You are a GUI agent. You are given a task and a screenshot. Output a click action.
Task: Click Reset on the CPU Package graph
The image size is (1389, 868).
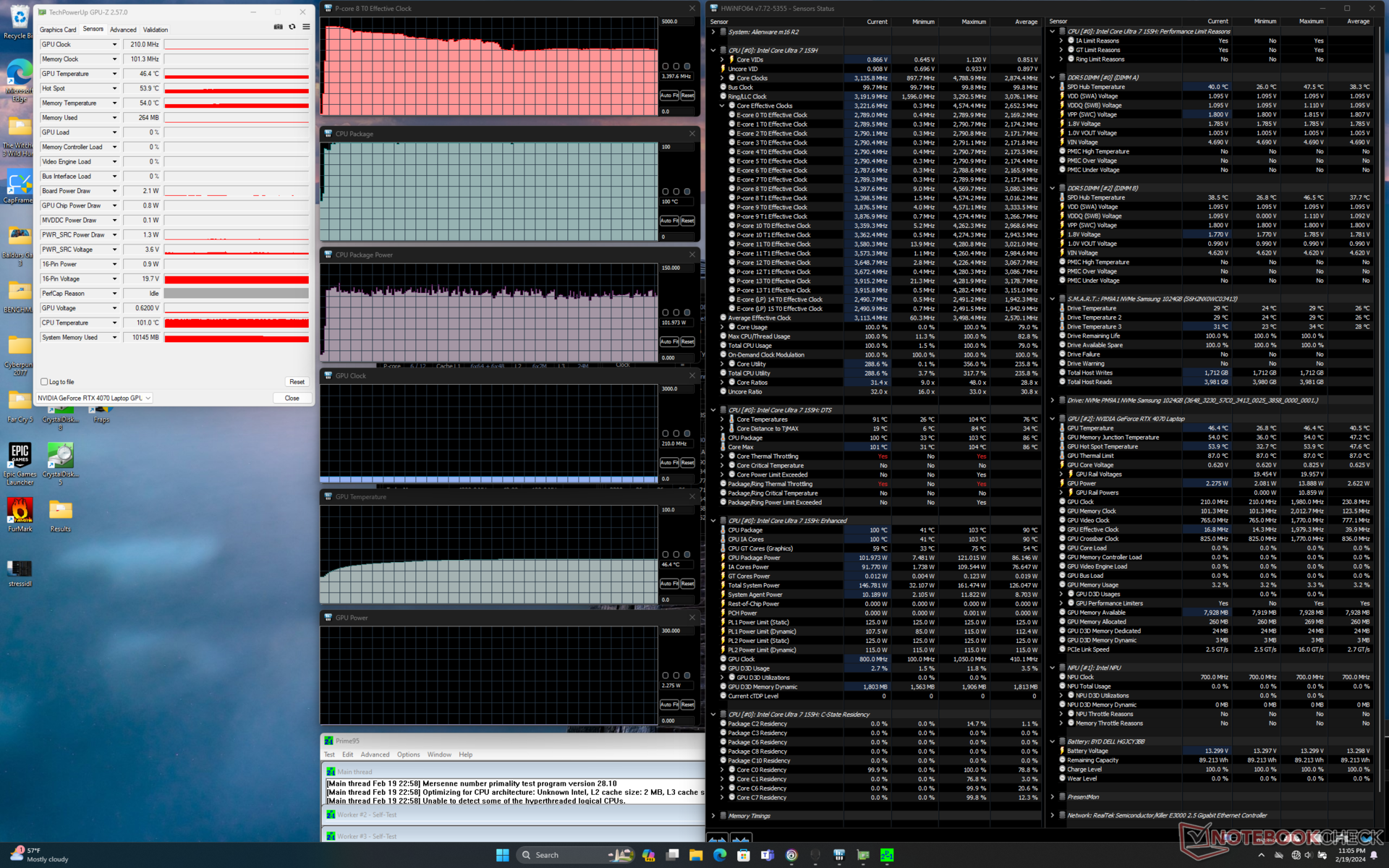(x=687, y=221)
